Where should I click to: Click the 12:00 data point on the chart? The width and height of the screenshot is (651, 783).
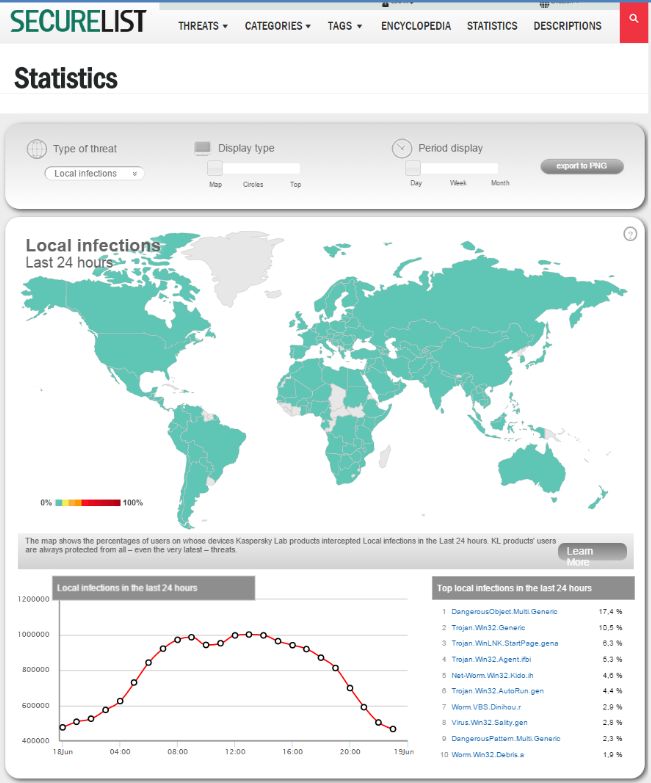tap(235, 635)
